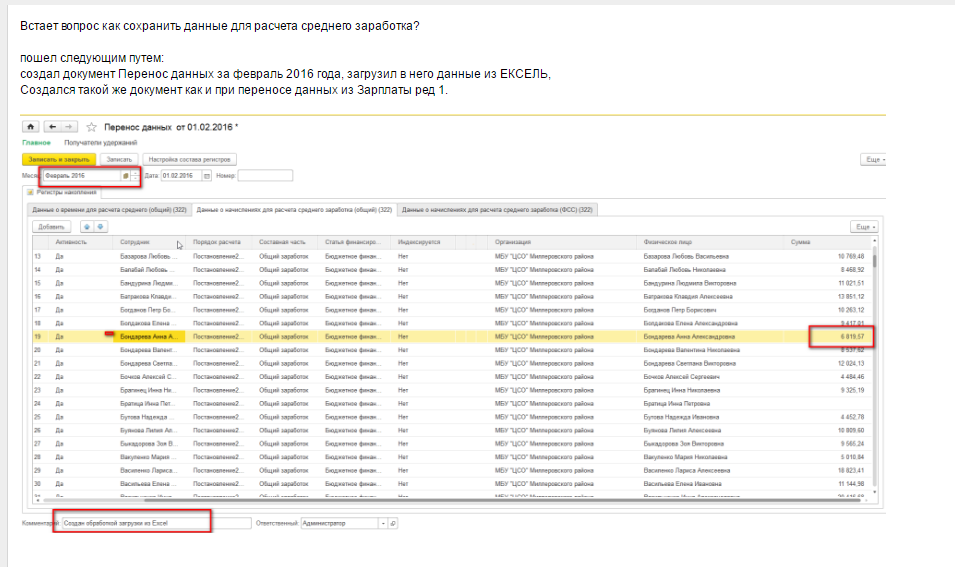Move row up with blue up arrow
Viewport: 955px width, 567px height.
tap(86, 227)
